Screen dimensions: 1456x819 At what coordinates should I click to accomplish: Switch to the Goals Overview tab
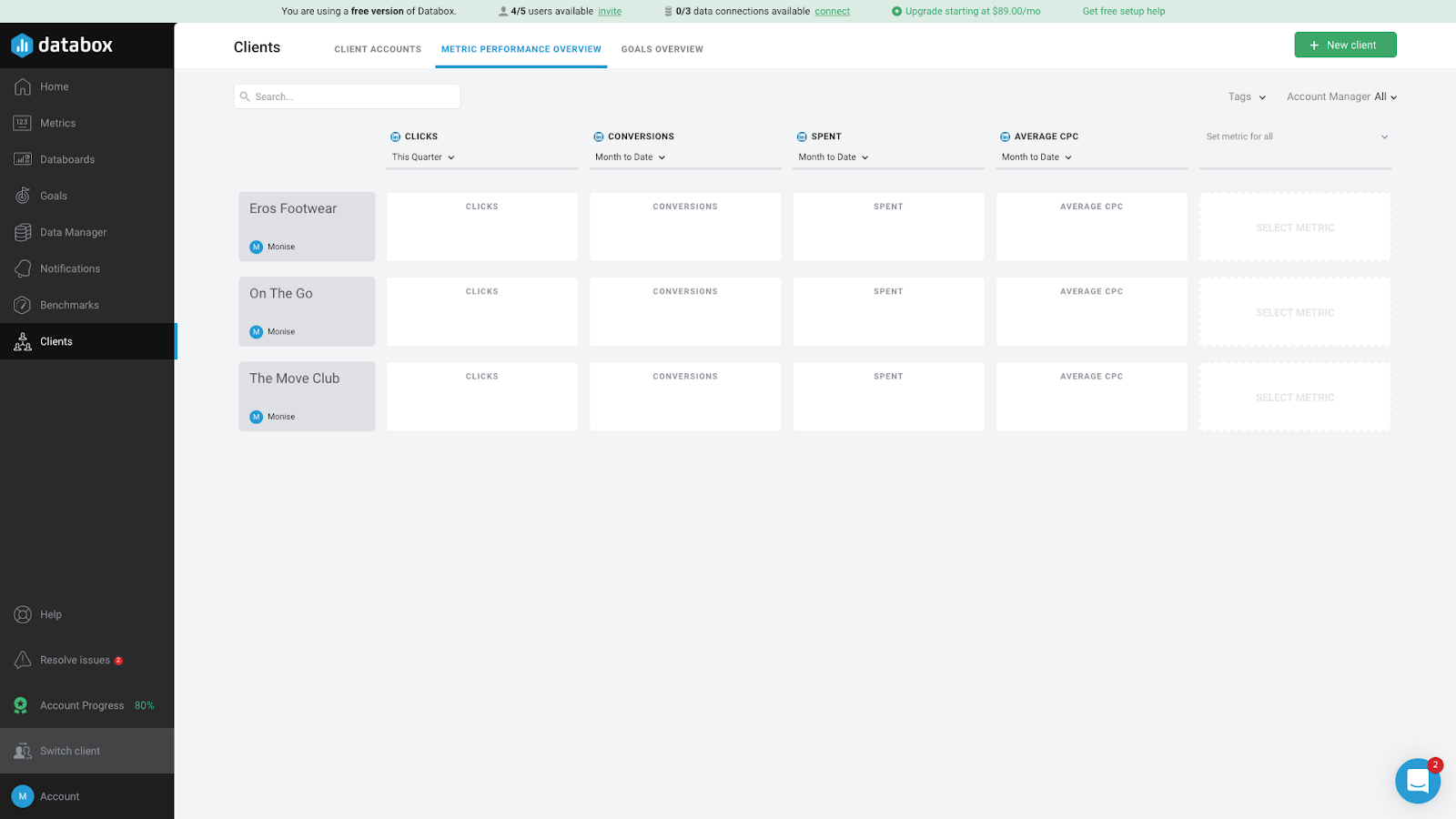(662, 49)
